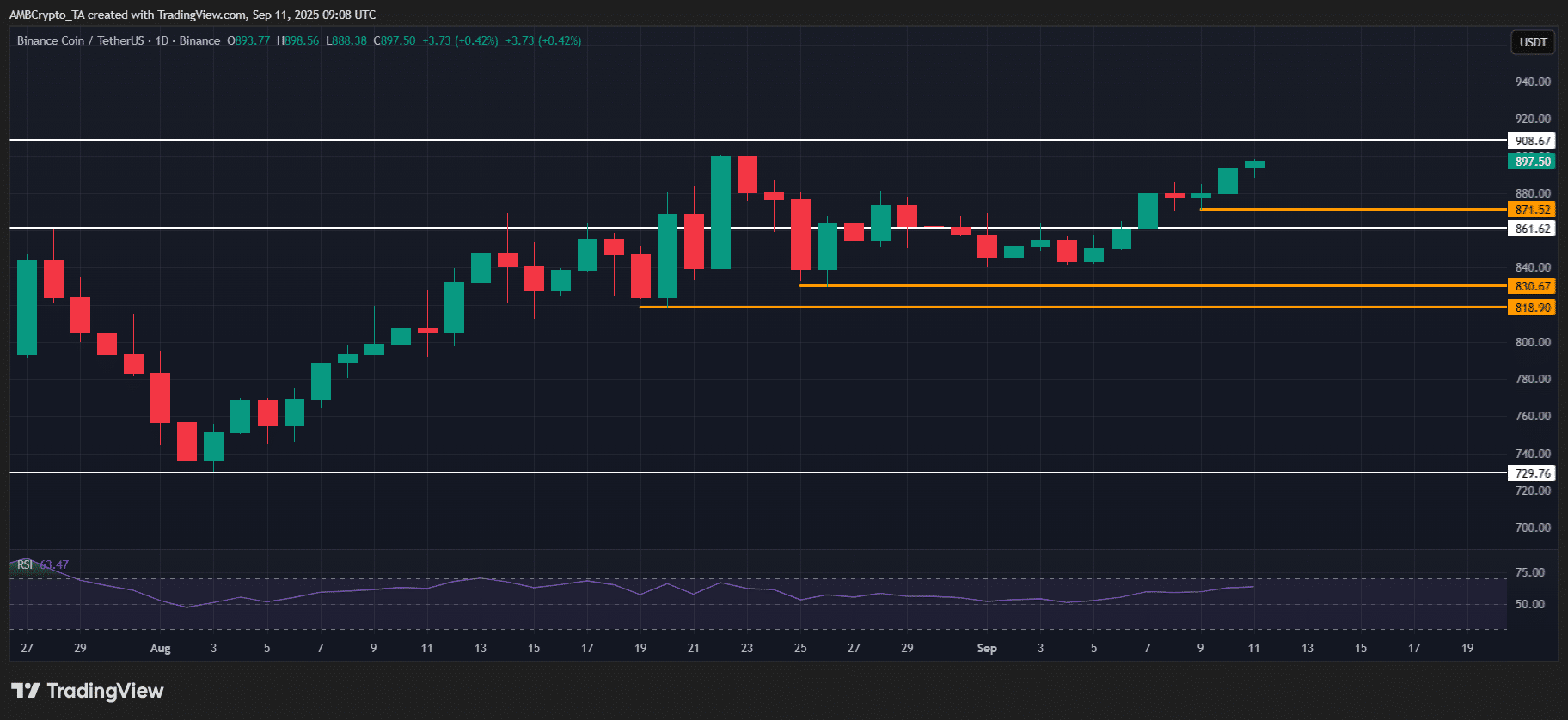Select the orange 830.67 level label
This screenshot has height=720, width=1568.
tap(1532, 286)
